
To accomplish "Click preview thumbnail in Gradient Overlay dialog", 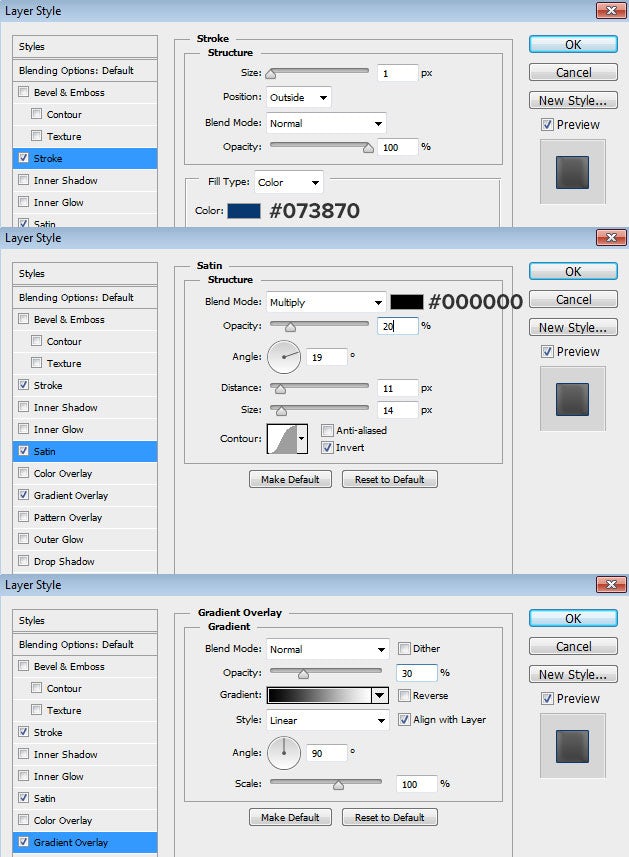I will (572, 746).
